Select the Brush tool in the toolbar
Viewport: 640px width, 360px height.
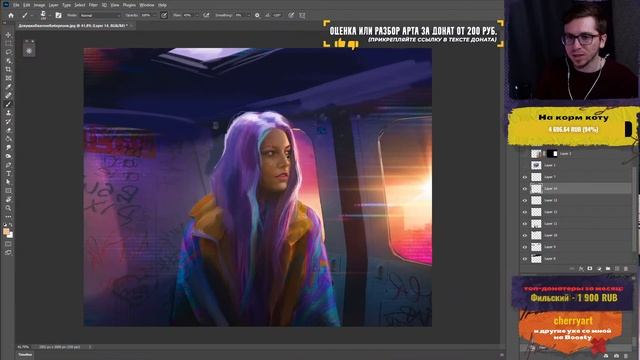8,104
